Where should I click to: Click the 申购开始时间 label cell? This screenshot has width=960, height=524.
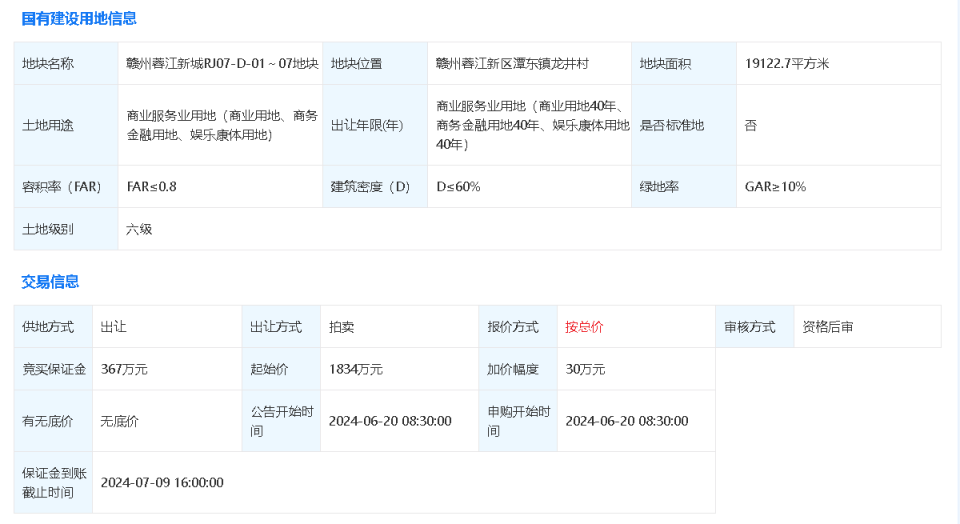(518, 421)
